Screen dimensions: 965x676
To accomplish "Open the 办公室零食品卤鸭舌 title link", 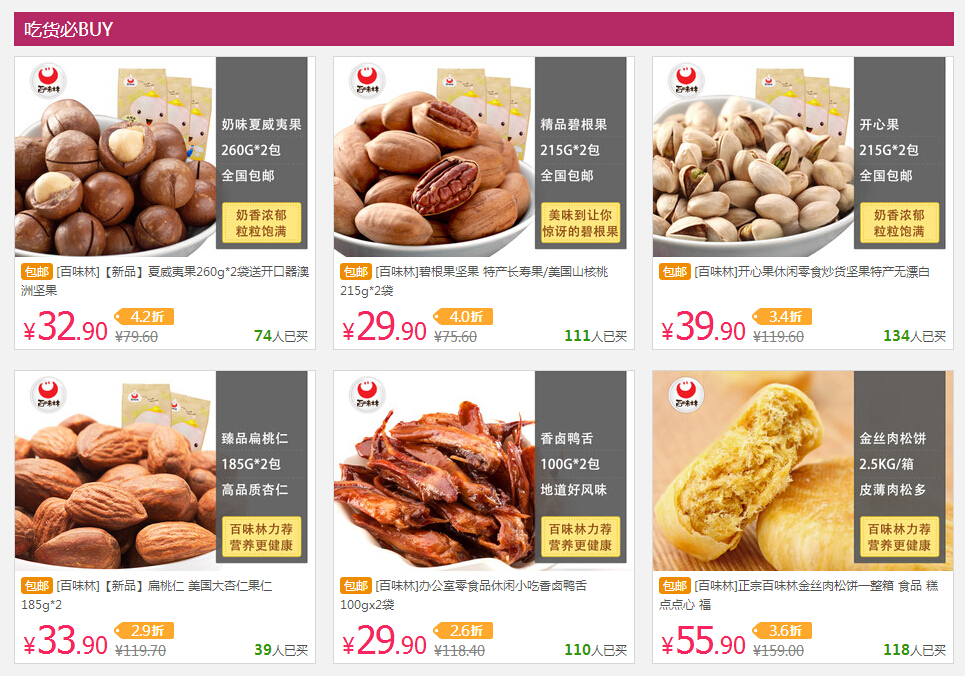I will pyautogui.click(x=463, y=595).
